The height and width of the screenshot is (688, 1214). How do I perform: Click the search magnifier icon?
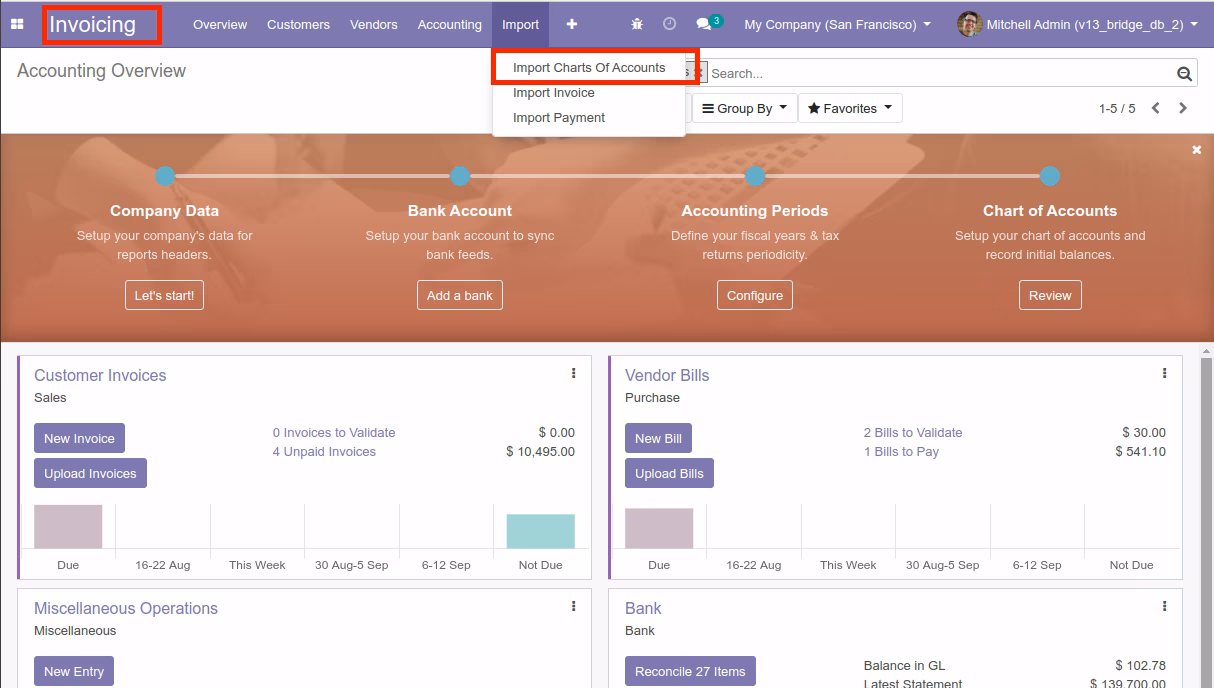pyautogui.click(x=1185, y=73)
